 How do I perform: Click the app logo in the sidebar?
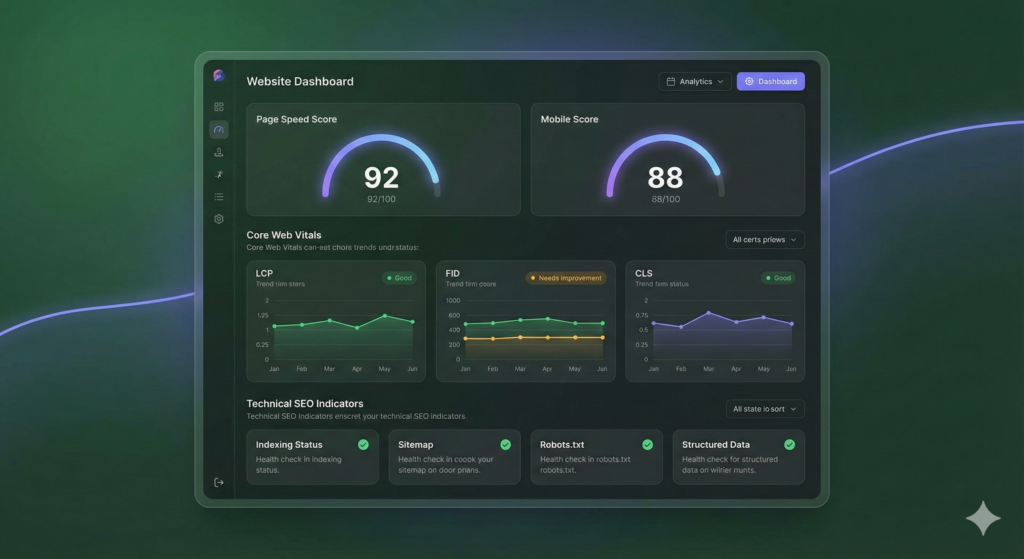(219, 76)
